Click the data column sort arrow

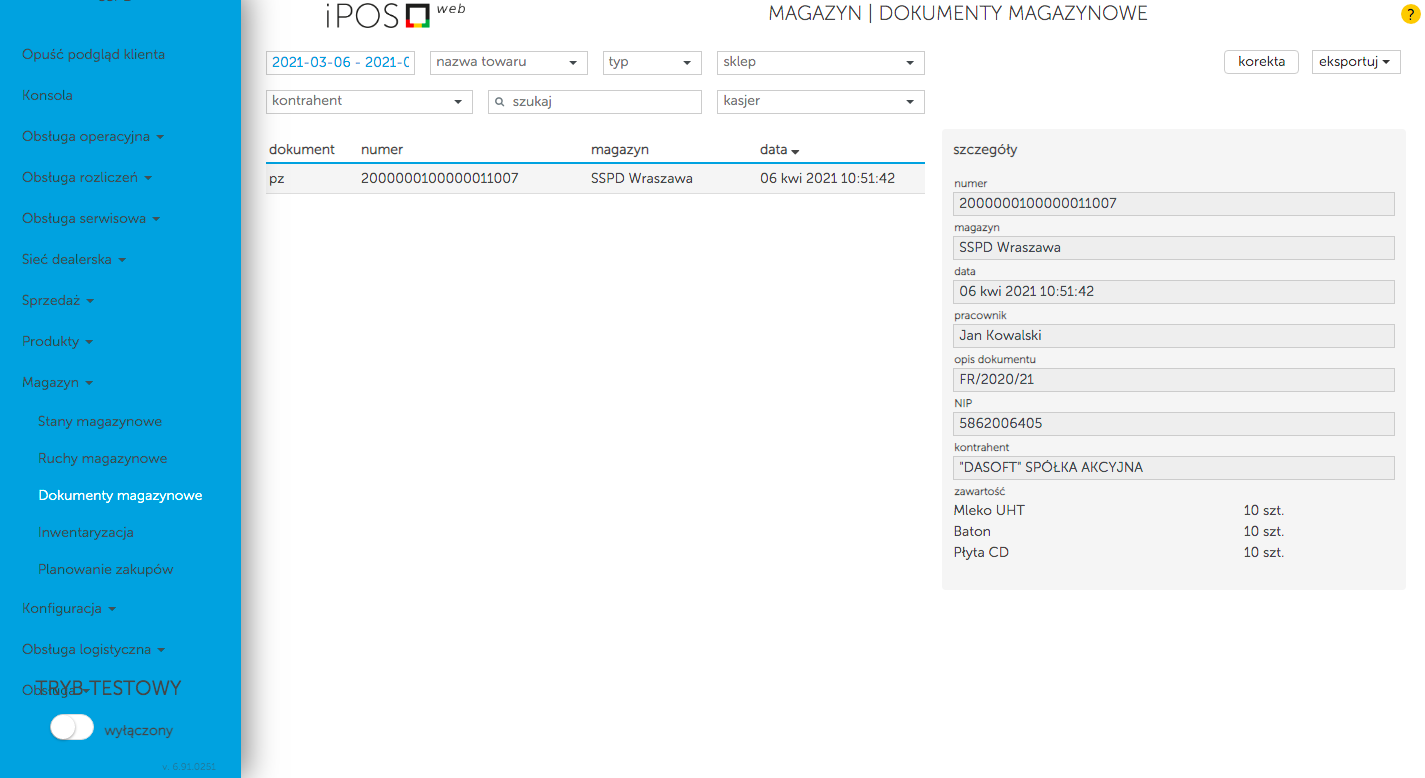795,151
